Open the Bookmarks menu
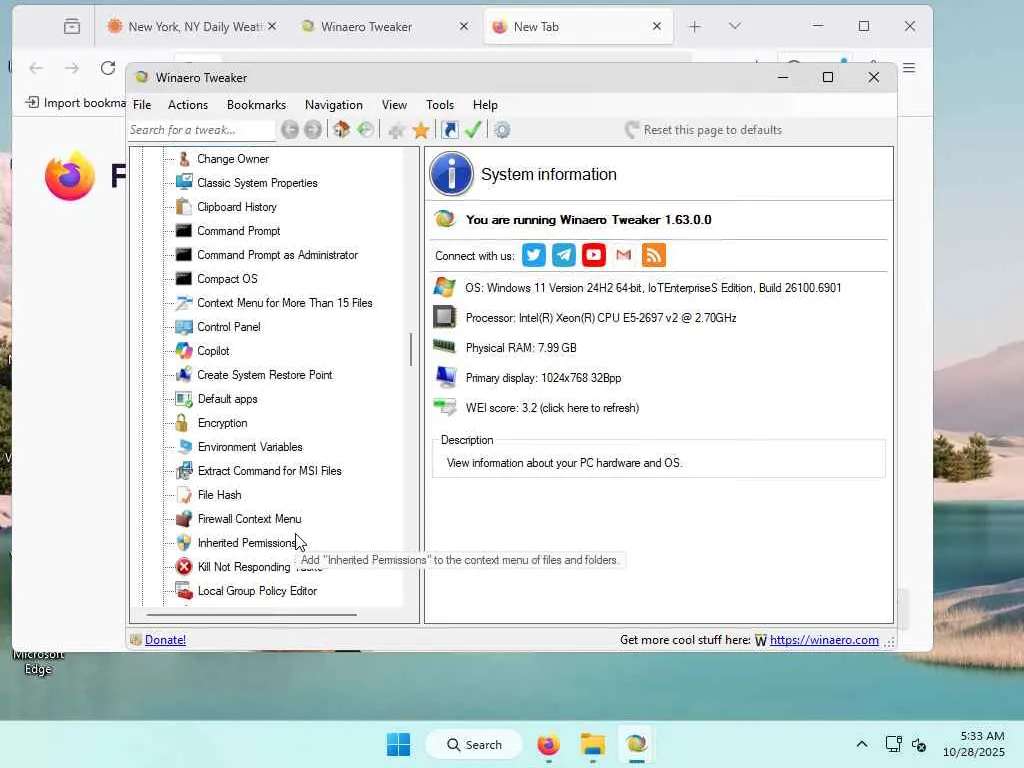This screenshot has height=768, width=1024. coord(256,104)
